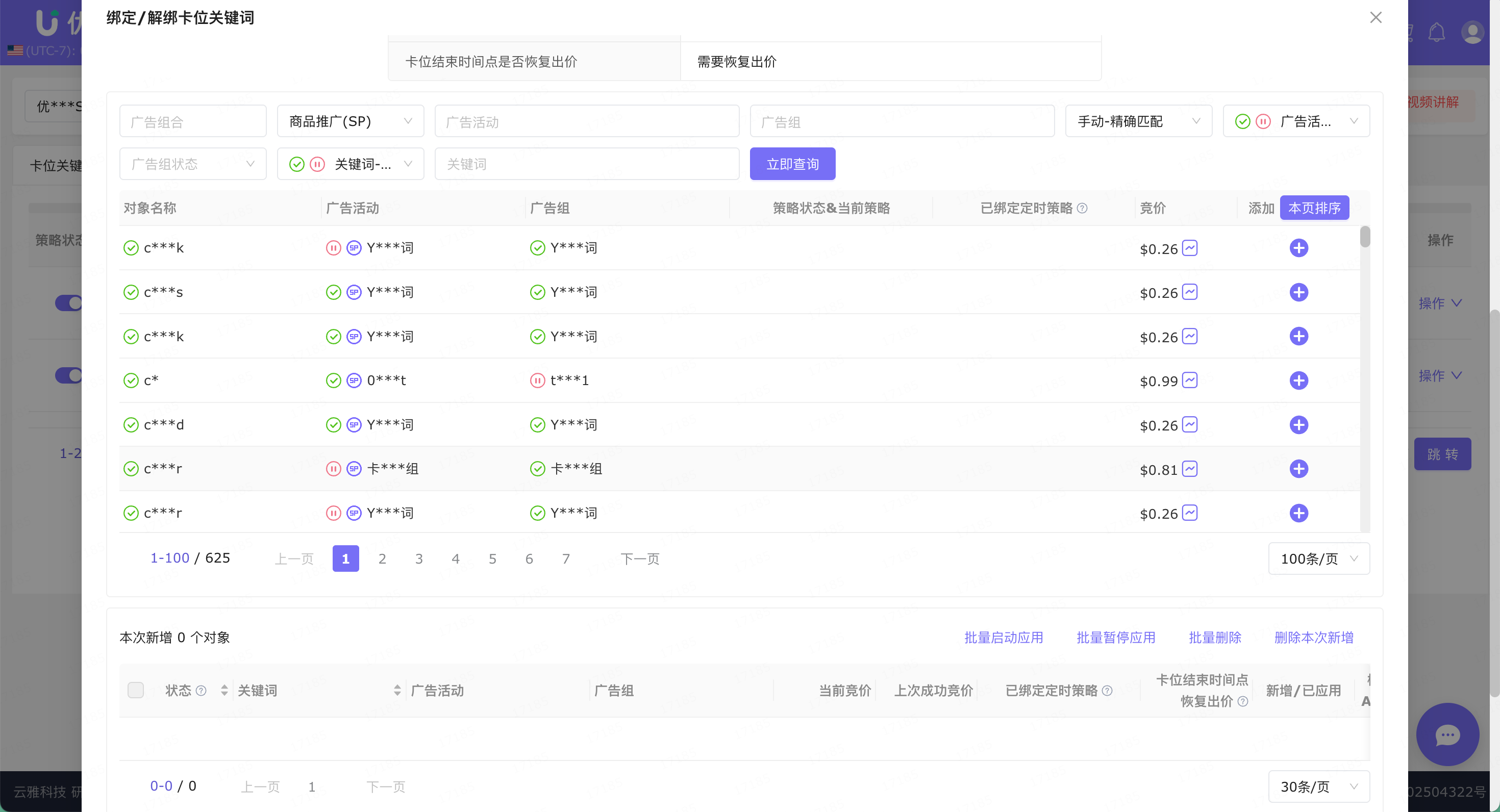Viewport: 1500px width, 812px height.
Task: Click the green status check icon before c***s
Action: click(131, 292)
